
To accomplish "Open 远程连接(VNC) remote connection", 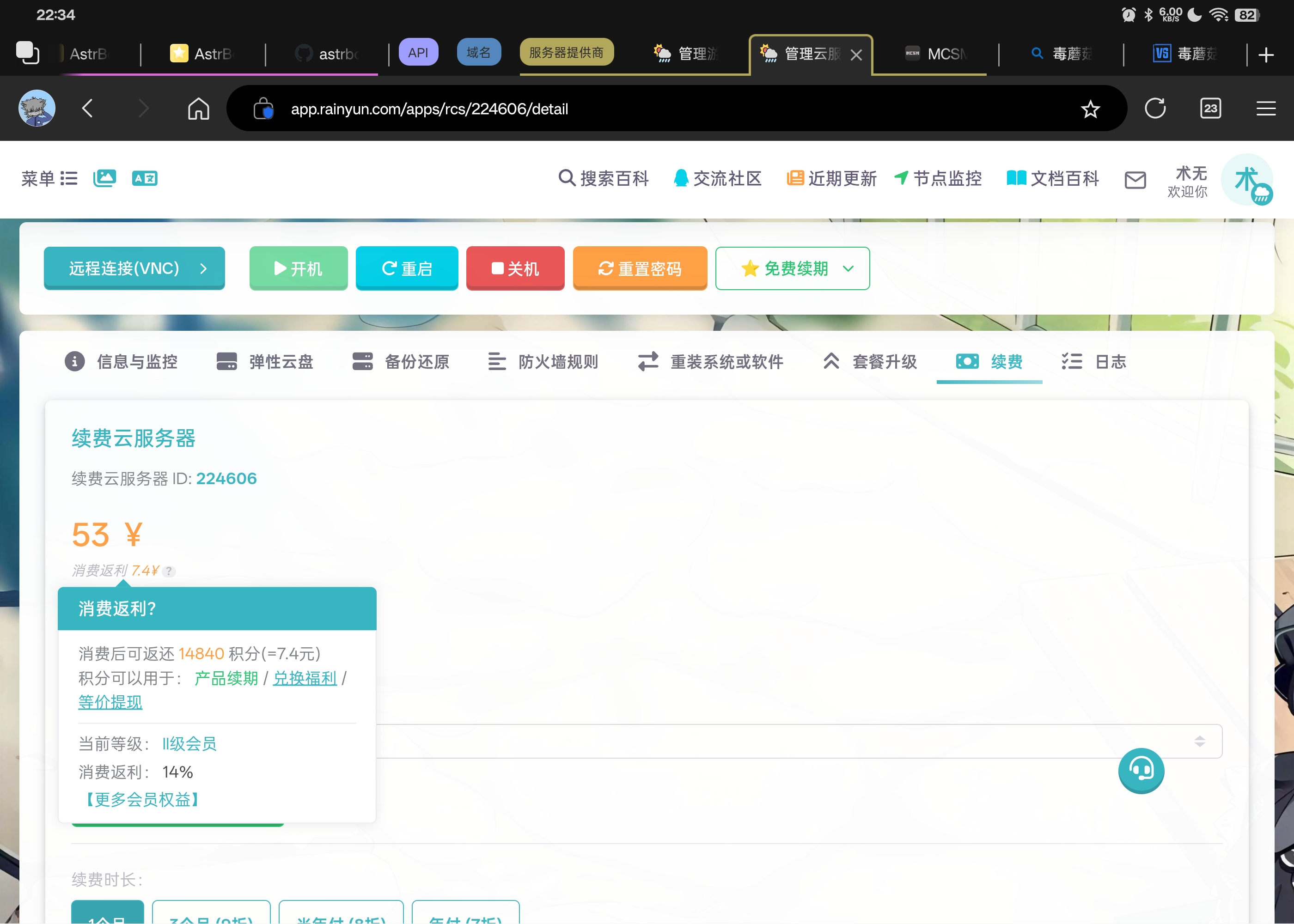I will tap(134, 268).
